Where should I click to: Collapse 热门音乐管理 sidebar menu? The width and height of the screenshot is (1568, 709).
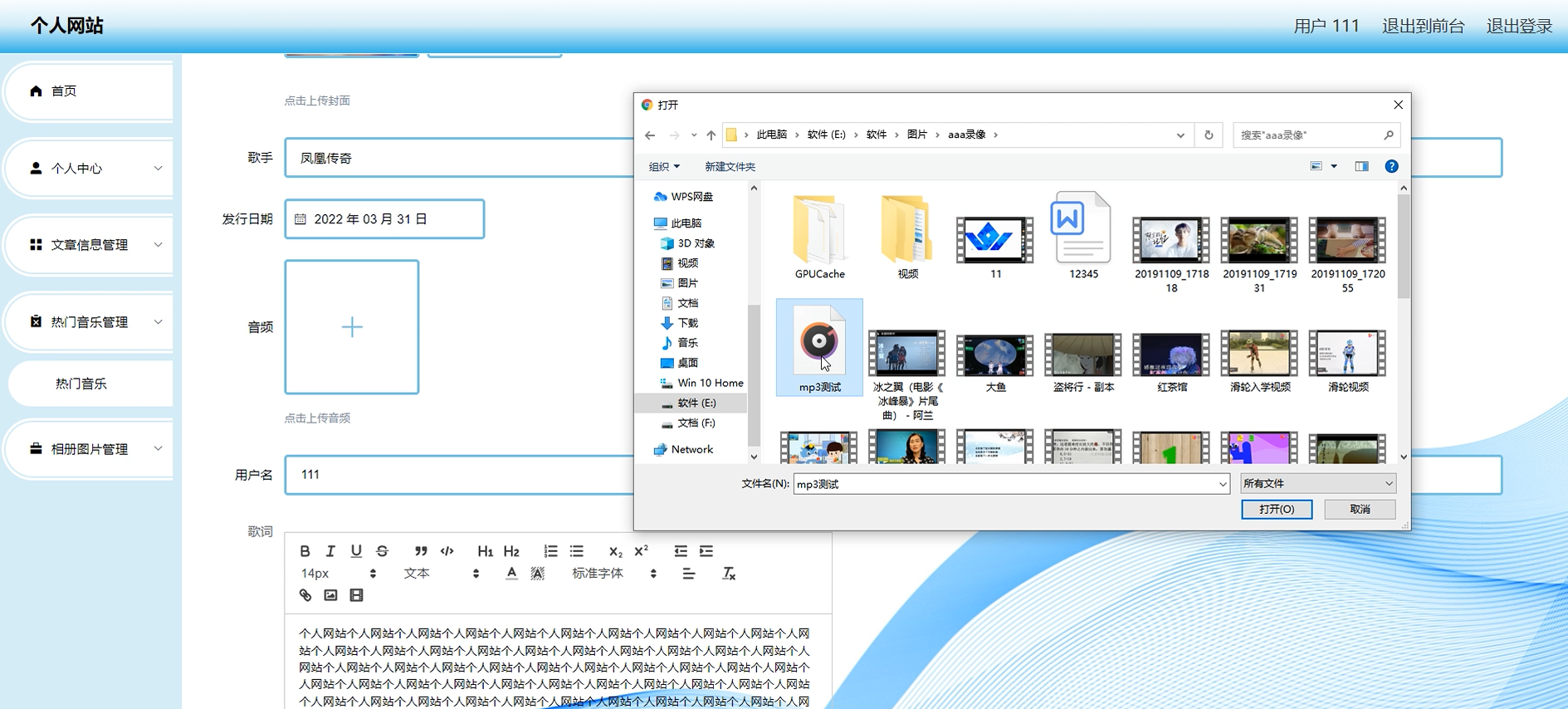[90, 322]
